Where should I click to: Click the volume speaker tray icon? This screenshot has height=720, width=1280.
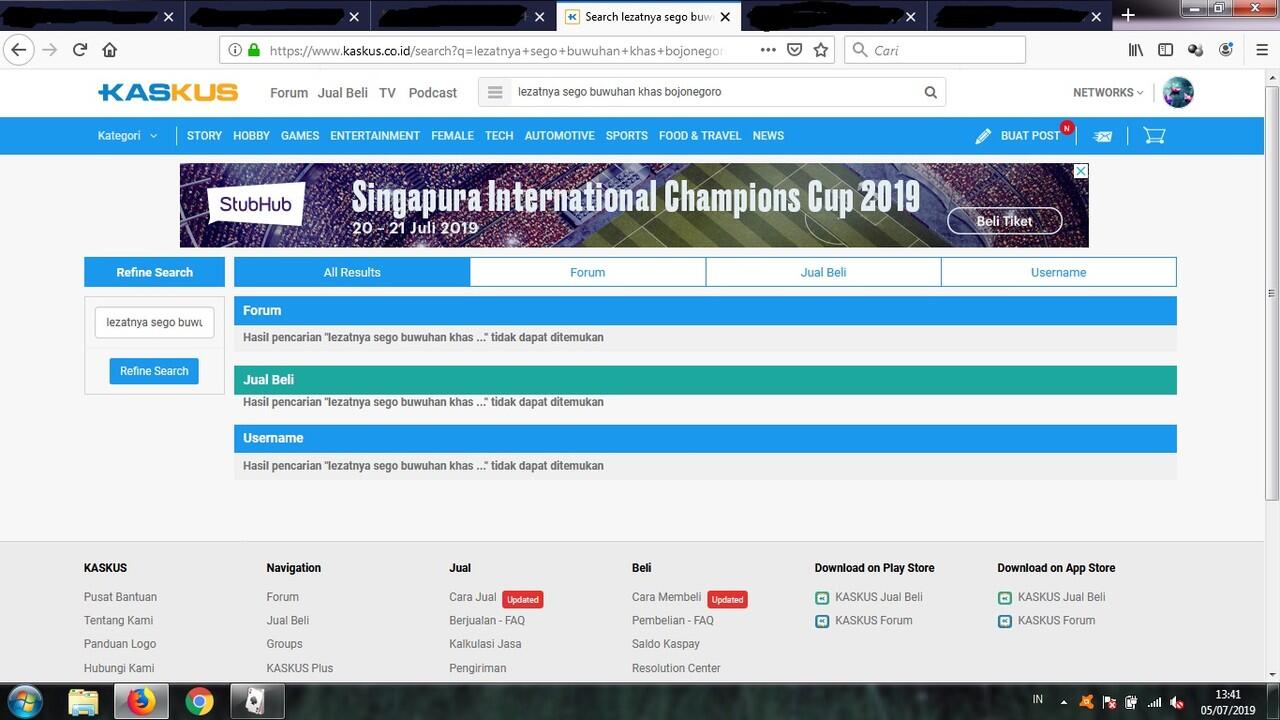pos(1178,702)
